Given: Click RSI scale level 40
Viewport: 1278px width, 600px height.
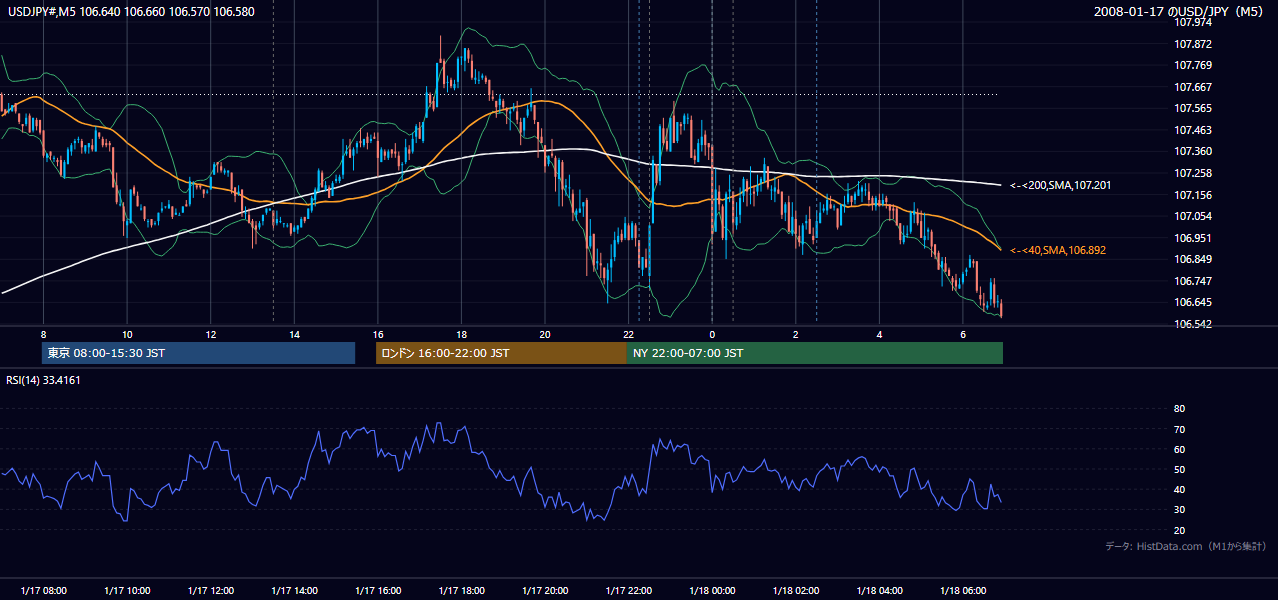Looking at the screenshot, I should [x=1179, y=490].
